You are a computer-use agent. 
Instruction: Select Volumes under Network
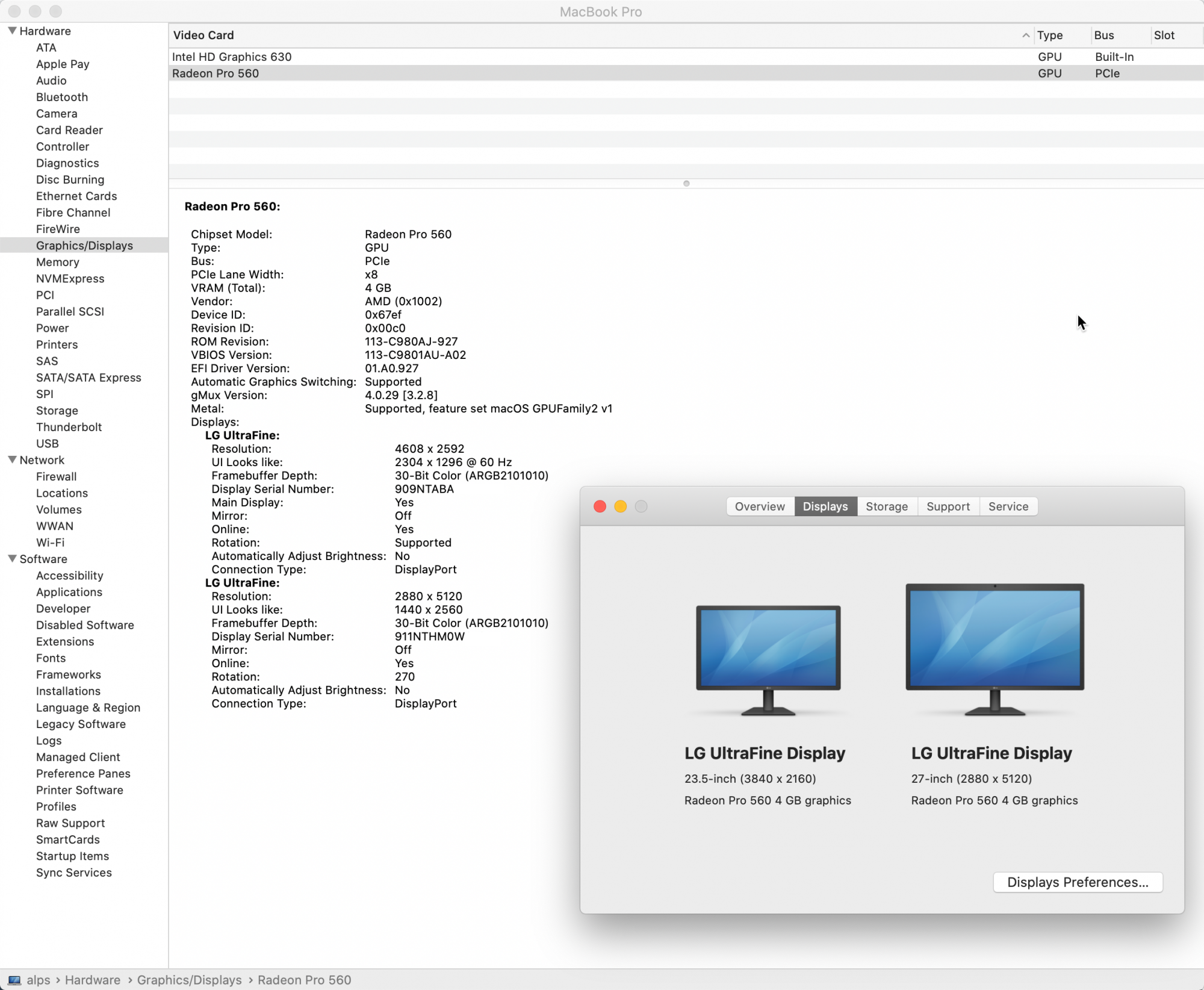coord(59,509)
